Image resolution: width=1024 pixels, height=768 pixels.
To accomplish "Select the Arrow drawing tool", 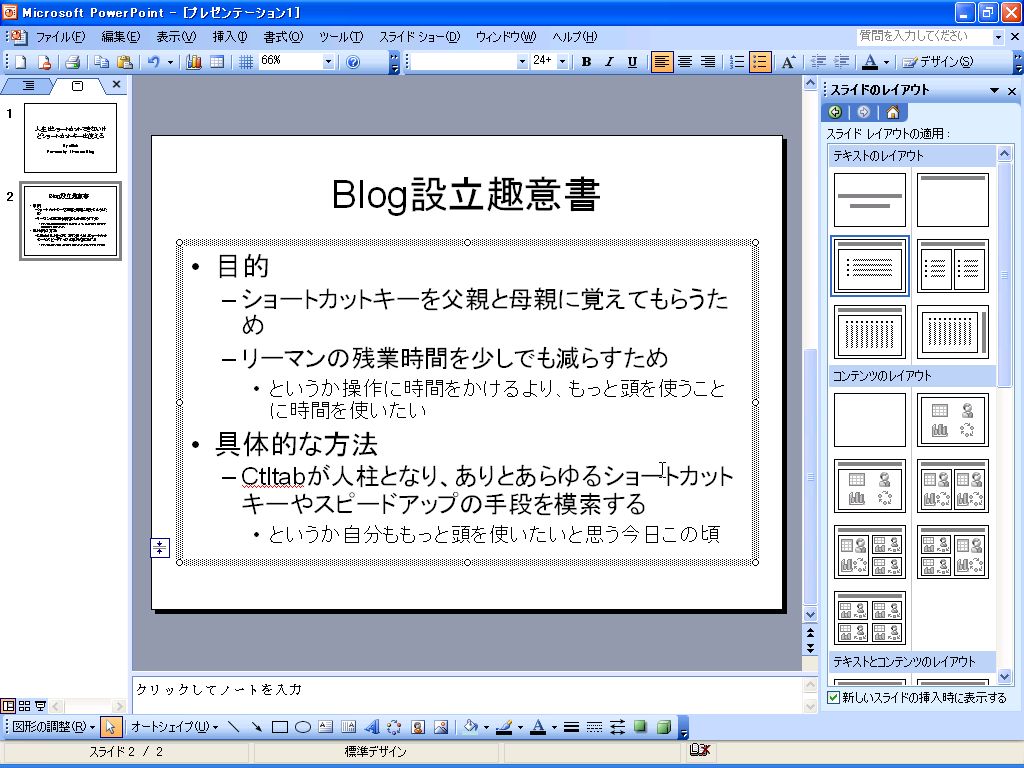I will click(256, 727).
